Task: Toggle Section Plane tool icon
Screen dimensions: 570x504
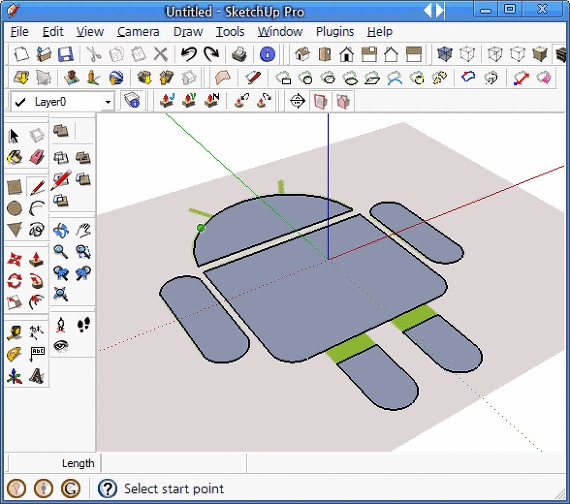Action: [x=297, y=101]
